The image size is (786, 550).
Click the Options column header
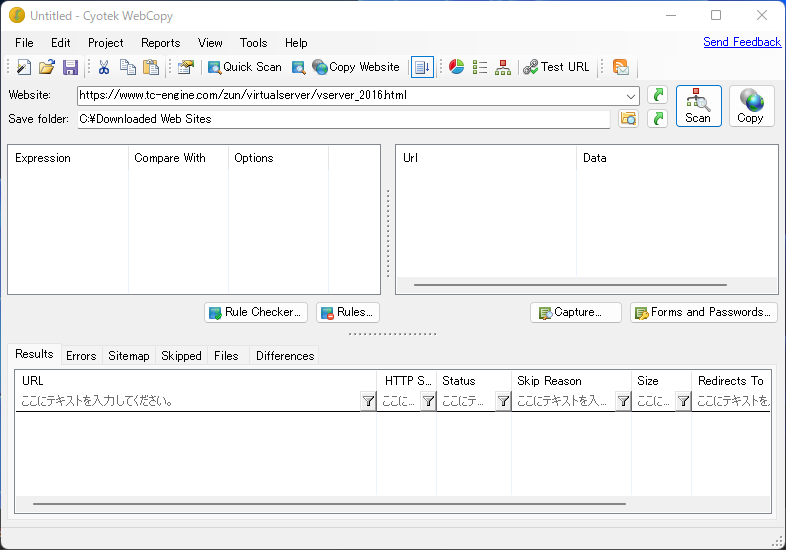278,158
